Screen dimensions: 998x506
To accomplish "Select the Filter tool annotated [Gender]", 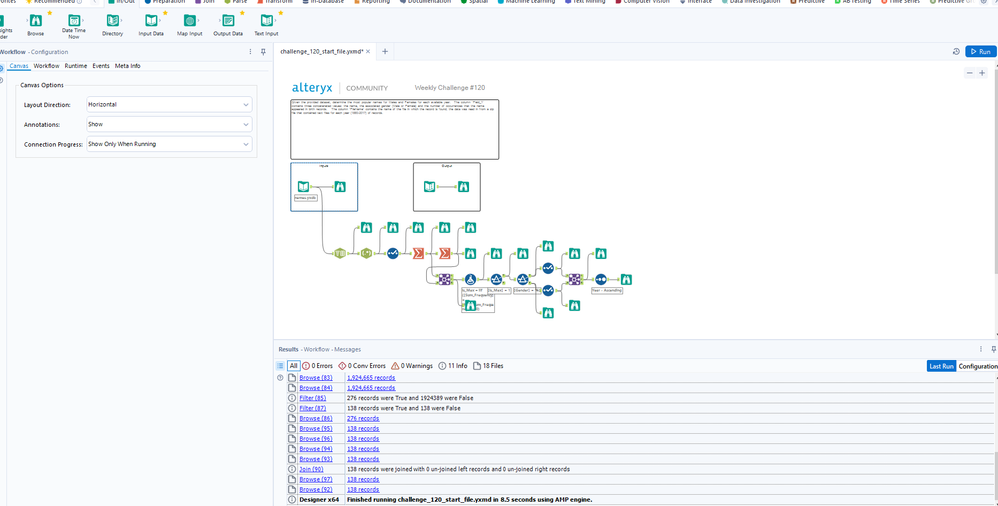I will [523, 279].
